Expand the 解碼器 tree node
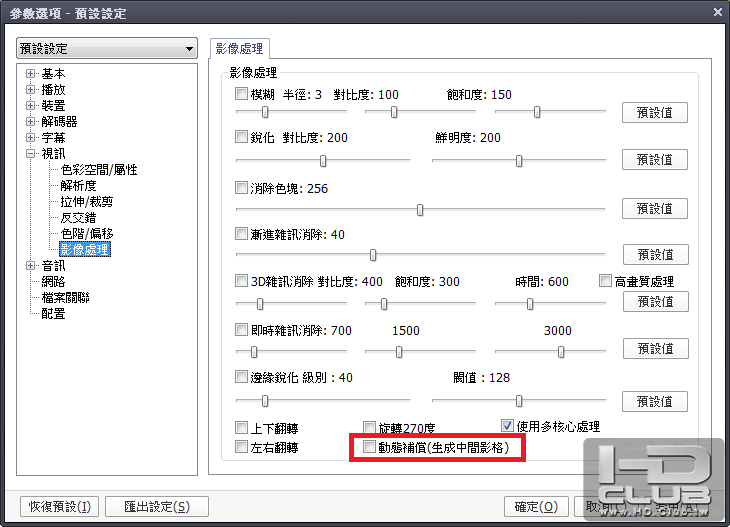The width and height of the screenshot is (730, 527). [30, 122]
